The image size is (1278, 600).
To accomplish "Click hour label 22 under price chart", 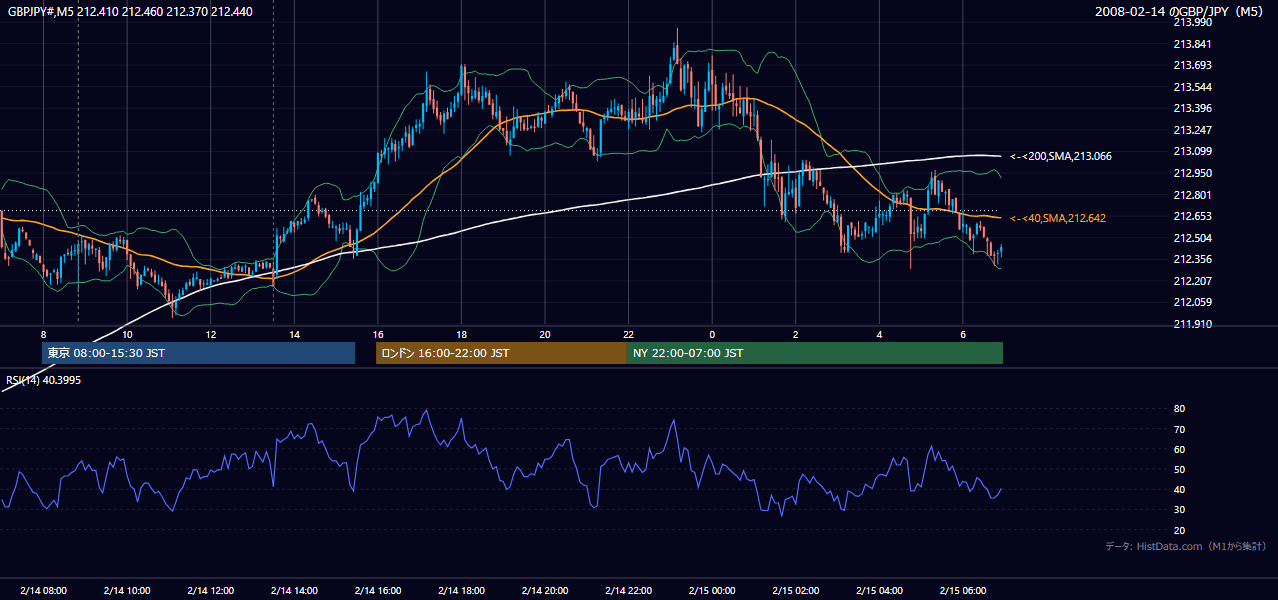I will (628, 333).
